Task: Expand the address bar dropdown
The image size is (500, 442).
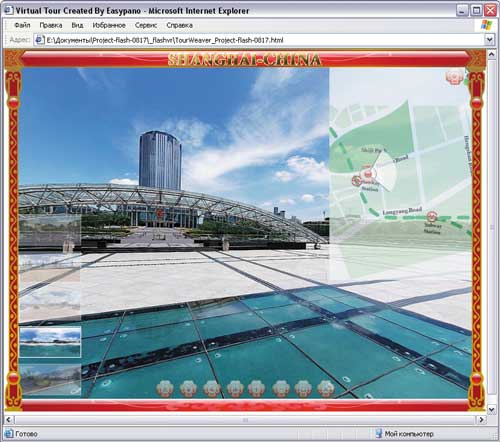Action: click(x=489, y=40)
